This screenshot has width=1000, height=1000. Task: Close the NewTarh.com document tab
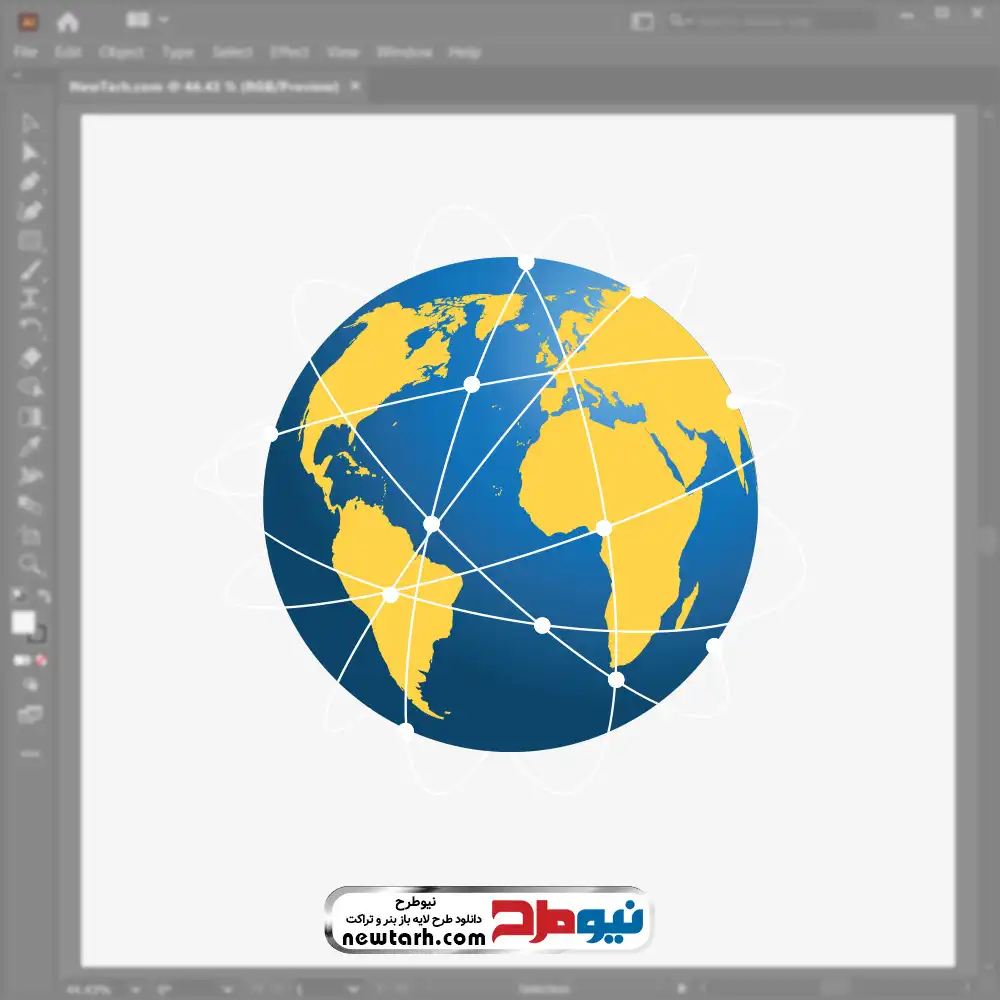tap(354, 87)
